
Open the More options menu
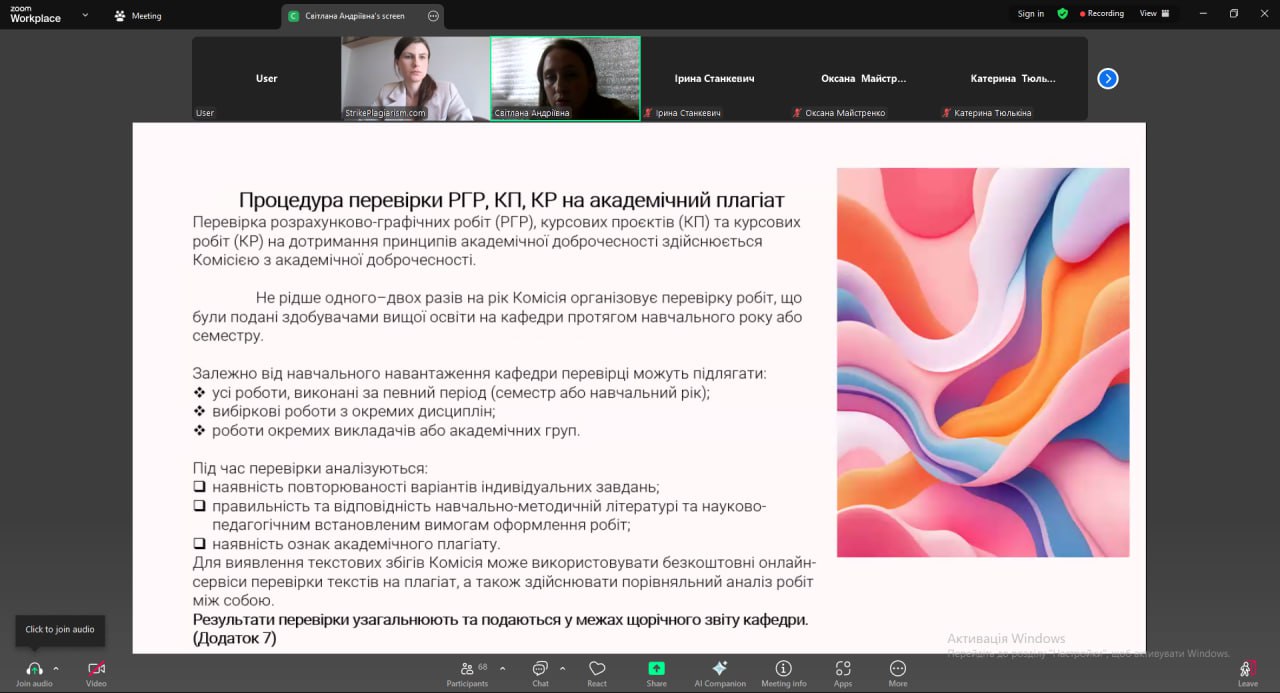(898, 674)
